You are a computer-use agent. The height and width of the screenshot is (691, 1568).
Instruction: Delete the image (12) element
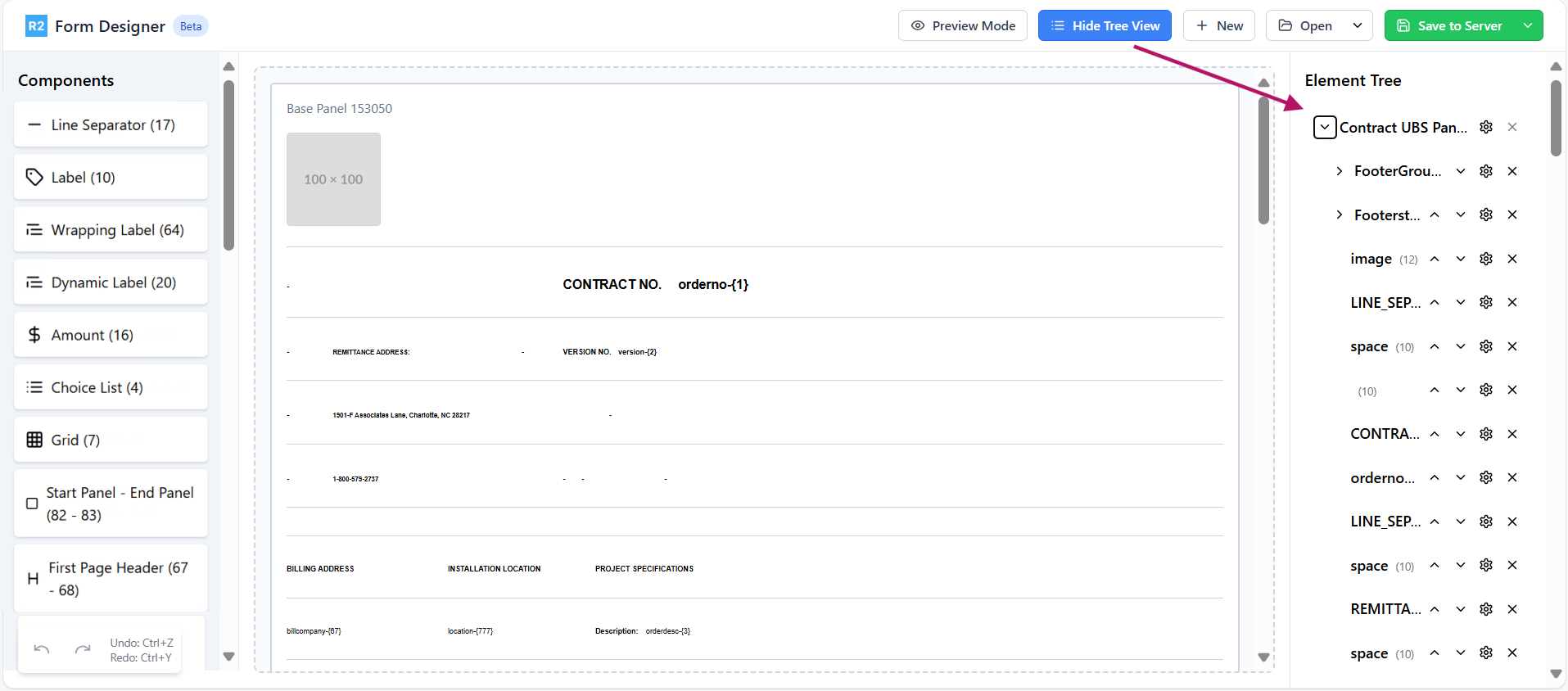point(1512,259)
